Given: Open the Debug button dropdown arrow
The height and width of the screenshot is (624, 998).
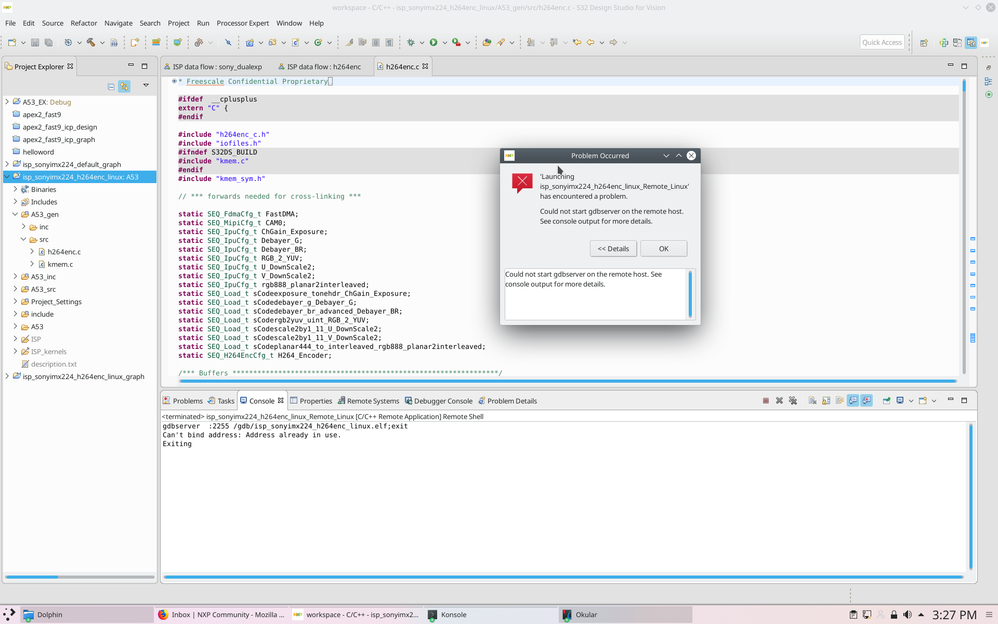Looking at the screenshot, I should pyautogui.click(x=421, y=43).
